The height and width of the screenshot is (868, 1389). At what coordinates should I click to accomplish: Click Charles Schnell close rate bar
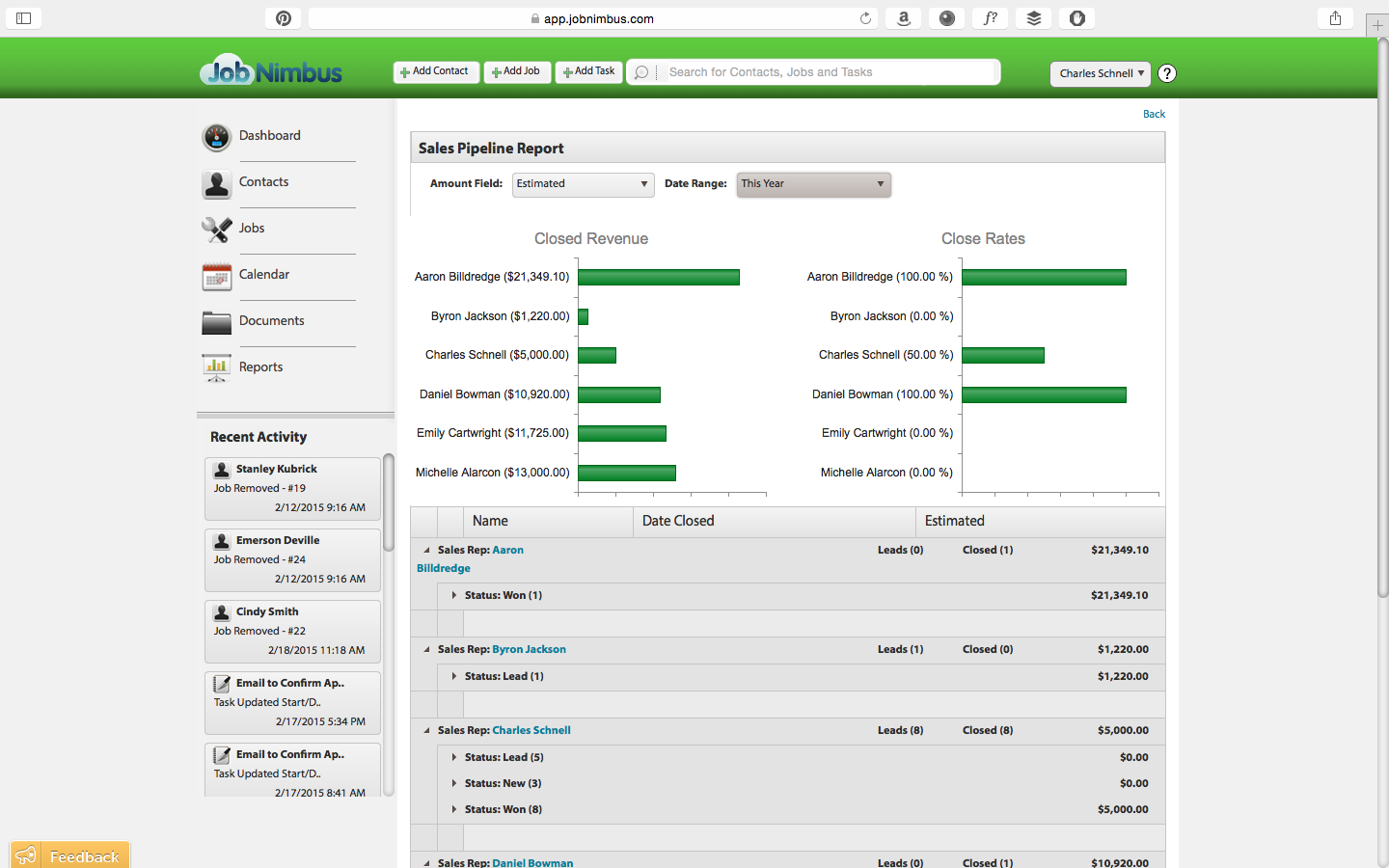[x=1003, y=356]
